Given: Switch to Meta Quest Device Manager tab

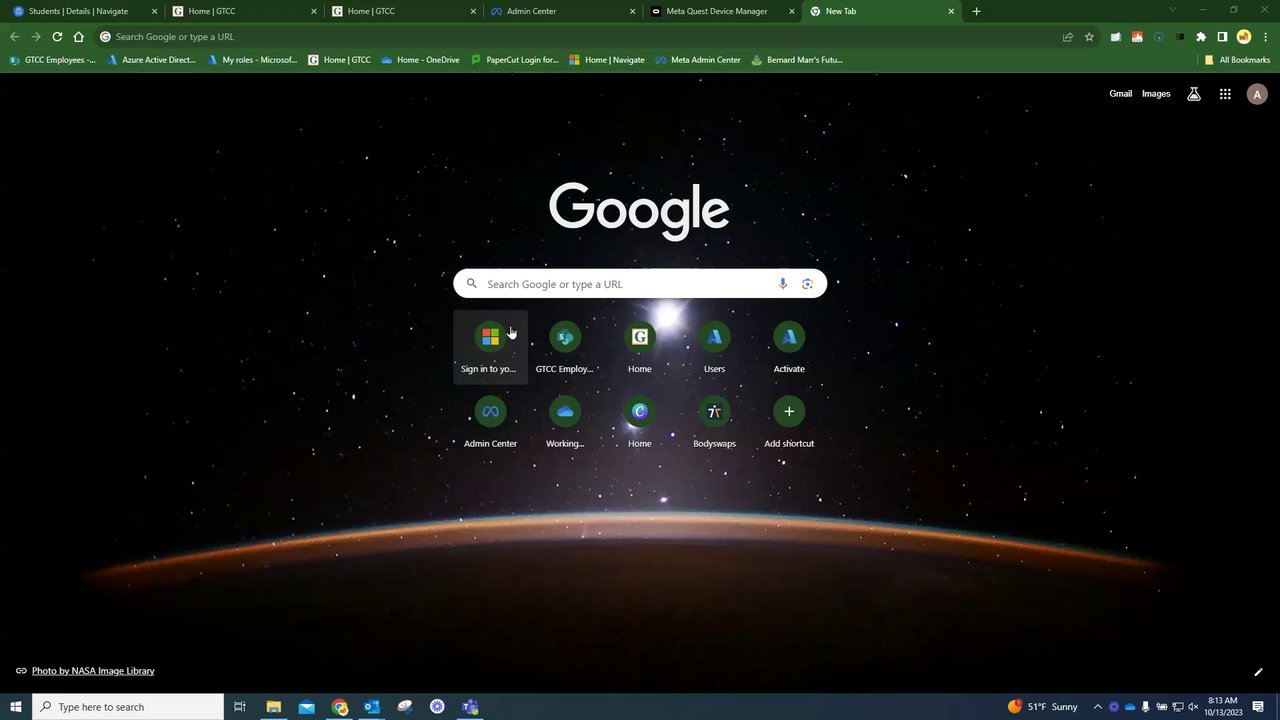Looking at the screenshot, I should [x=722, y=11].
